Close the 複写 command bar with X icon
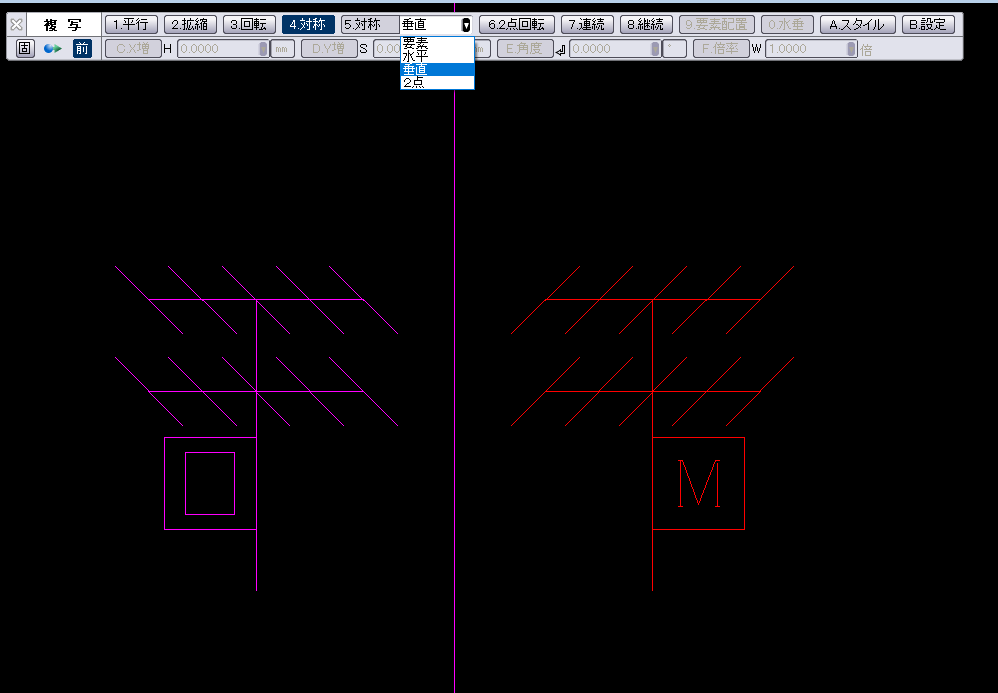 pyautogui.click(x=16, y=25)
